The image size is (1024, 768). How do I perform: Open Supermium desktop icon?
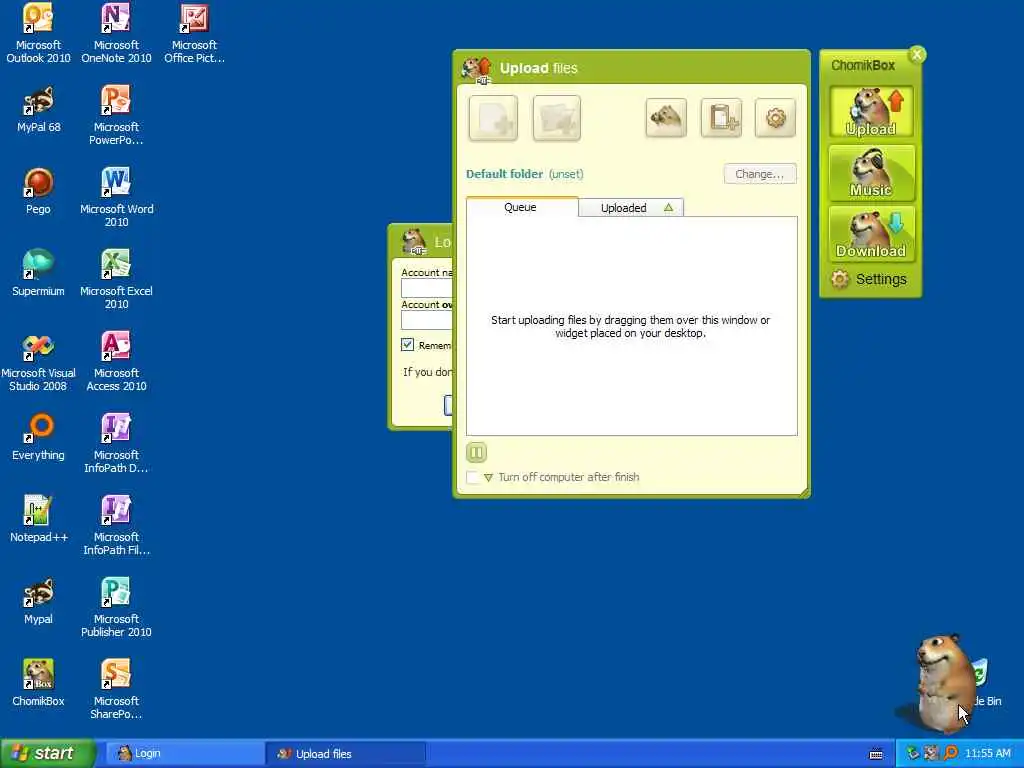pos(38,273)
